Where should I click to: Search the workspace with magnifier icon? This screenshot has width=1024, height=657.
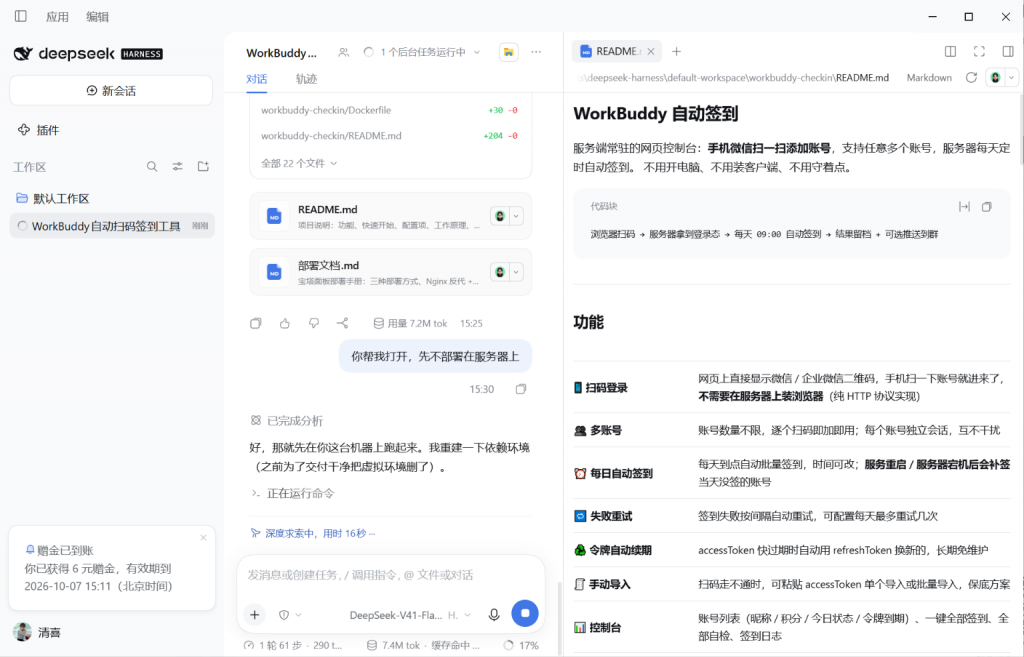tap(152, 167)
